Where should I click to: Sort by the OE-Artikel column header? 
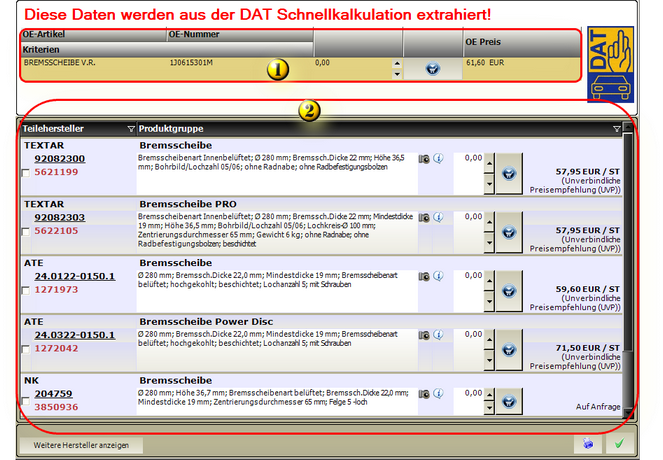click(x=93, y=35)
